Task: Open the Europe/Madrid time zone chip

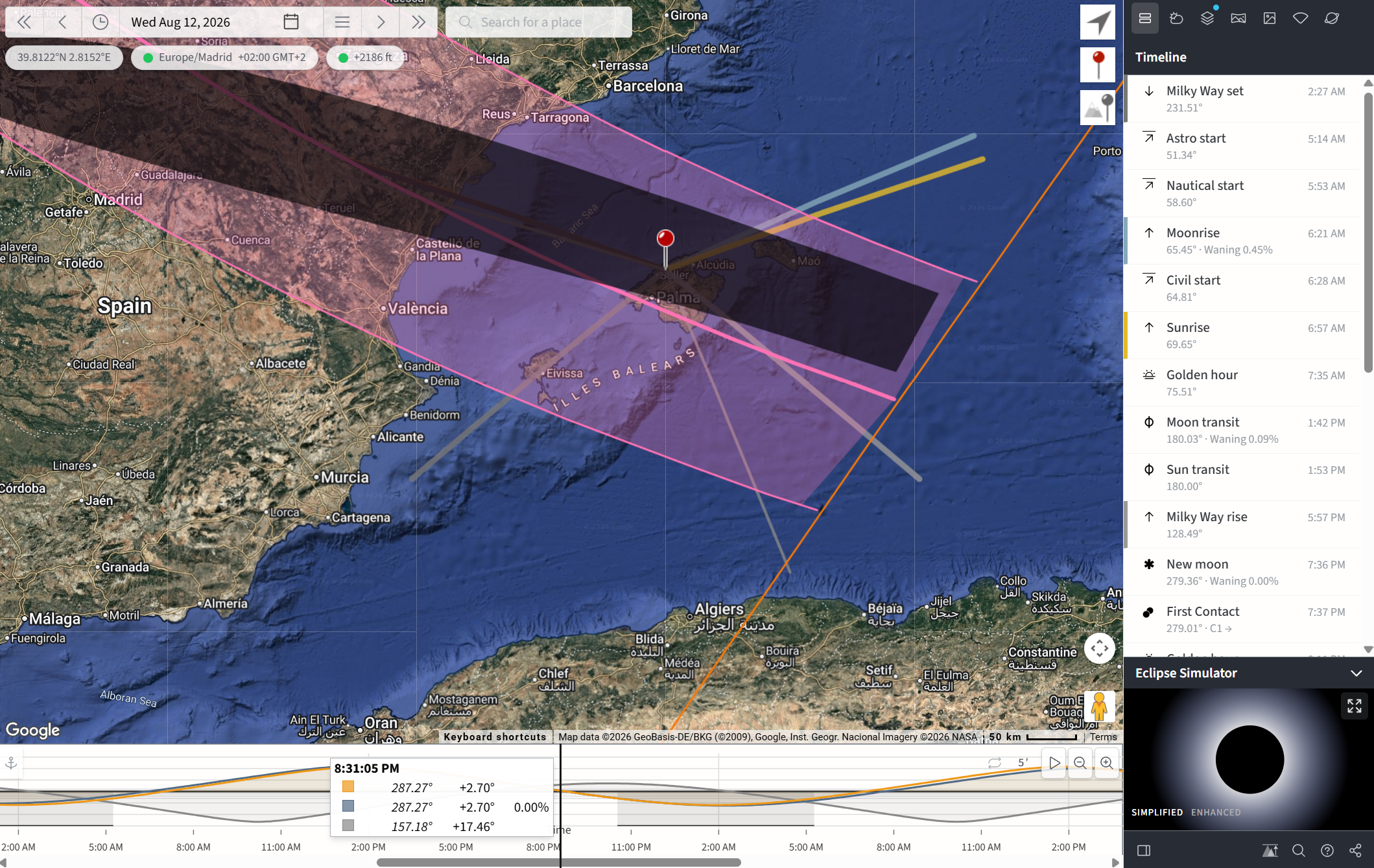Action: [224, 57]
